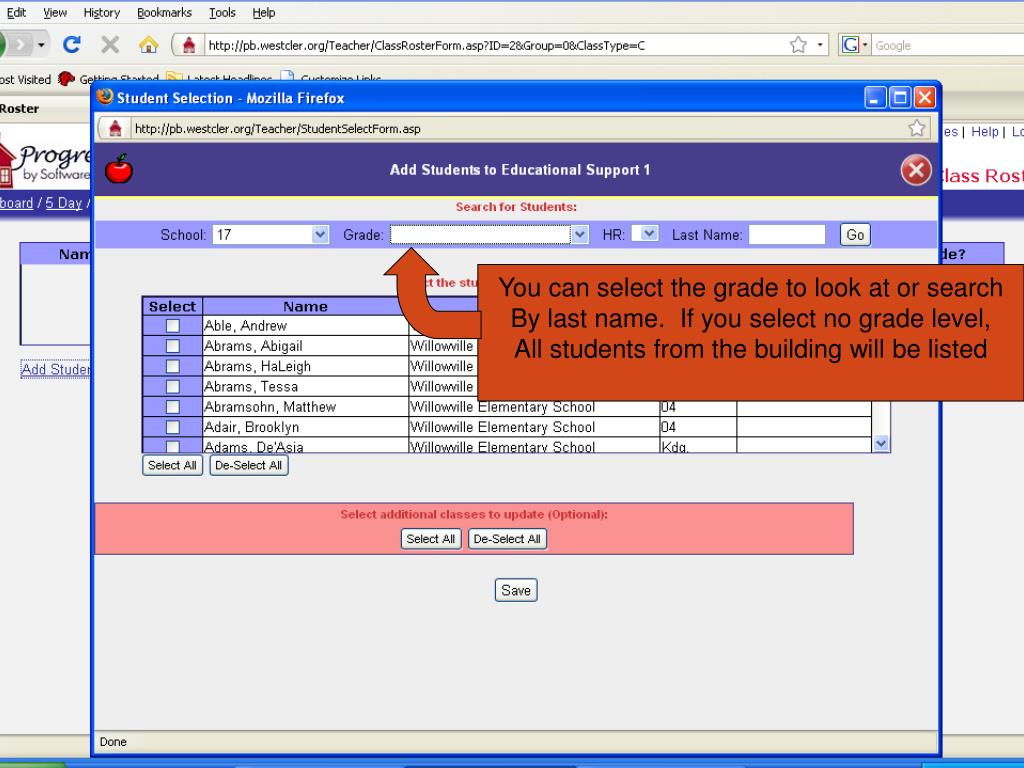This screenshot has width=1024, height=768.
Task: Click the Last Name search field
Action: point(787,234)
